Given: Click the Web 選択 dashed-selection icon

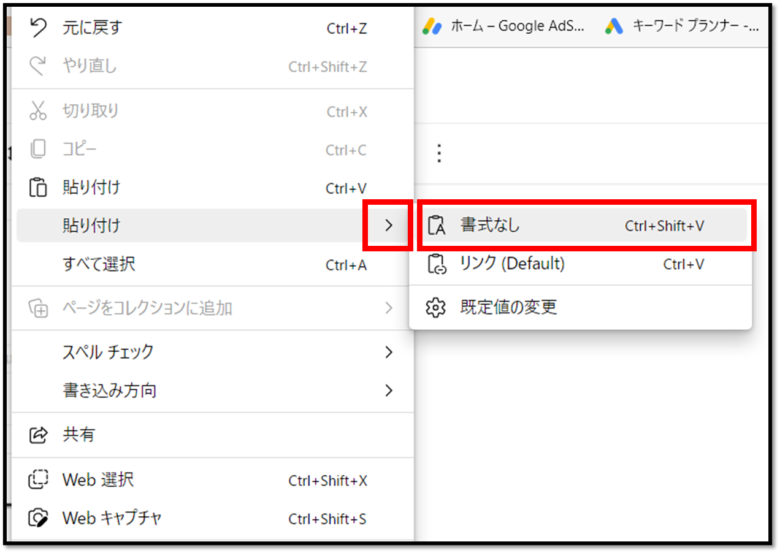Looking at the screenshot, I should (x=38, y=480).
